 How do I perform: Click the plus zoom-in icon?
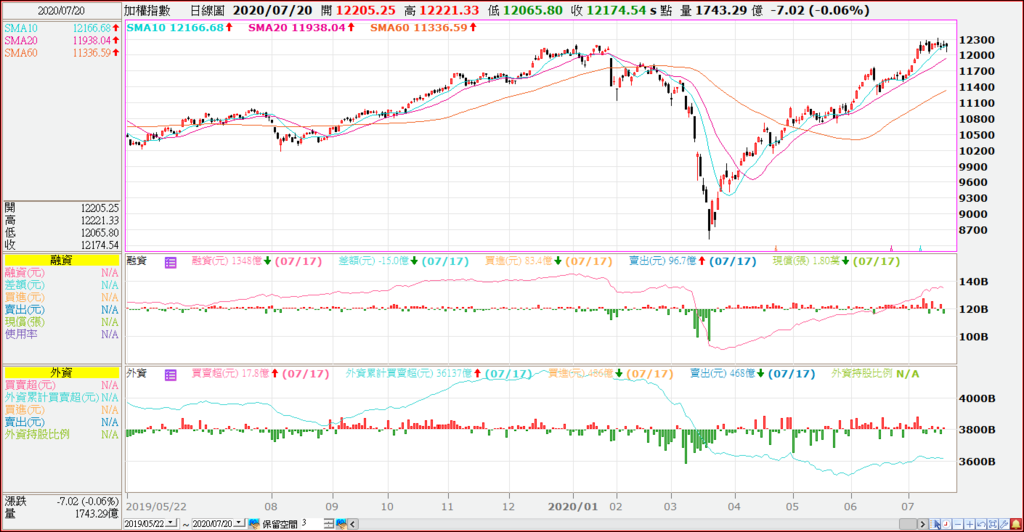[x=970, y=524]
